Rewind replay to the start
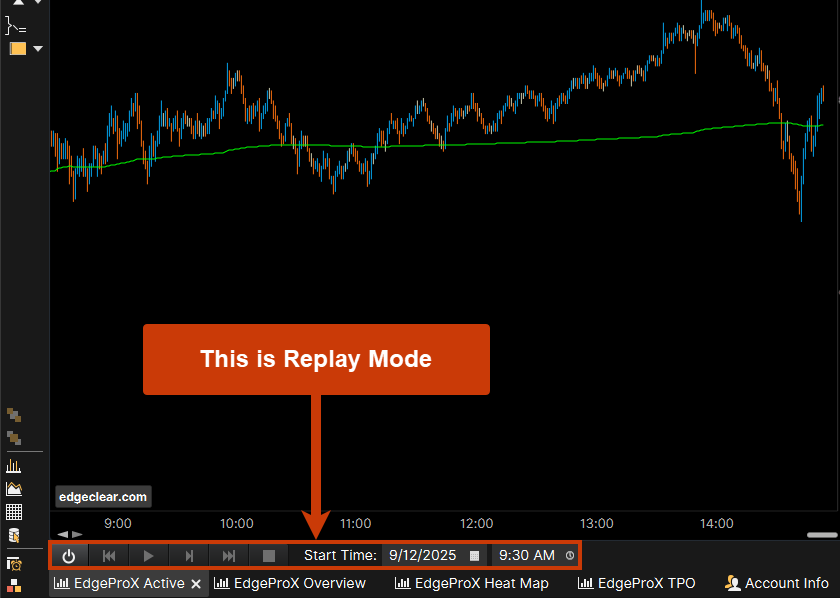 tap(109, 555)
